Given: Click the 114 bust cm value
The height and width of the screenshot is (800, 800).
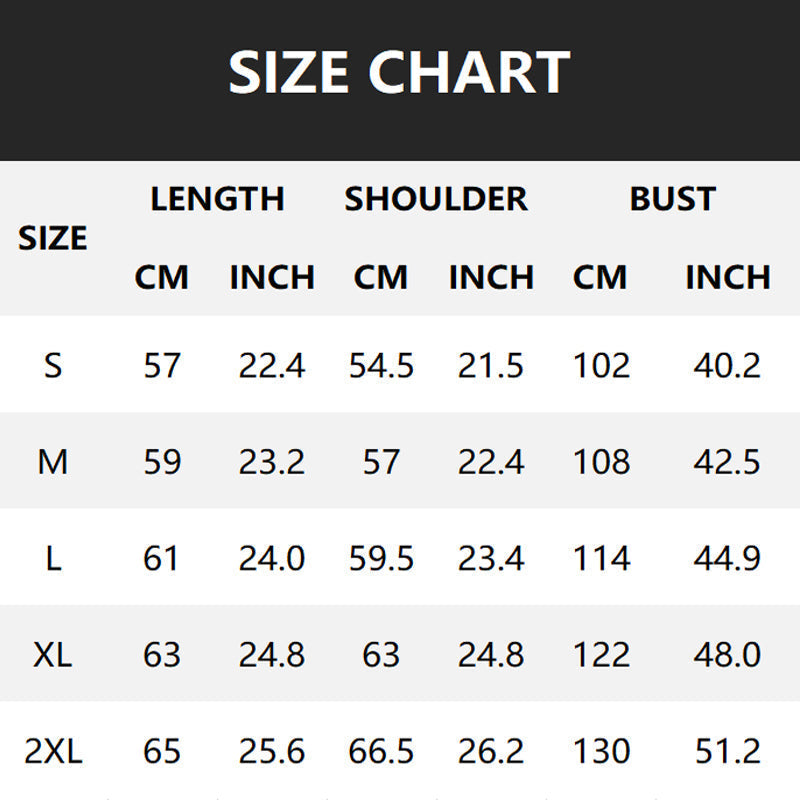Looking at the screenshot, I should click(601, 558).
